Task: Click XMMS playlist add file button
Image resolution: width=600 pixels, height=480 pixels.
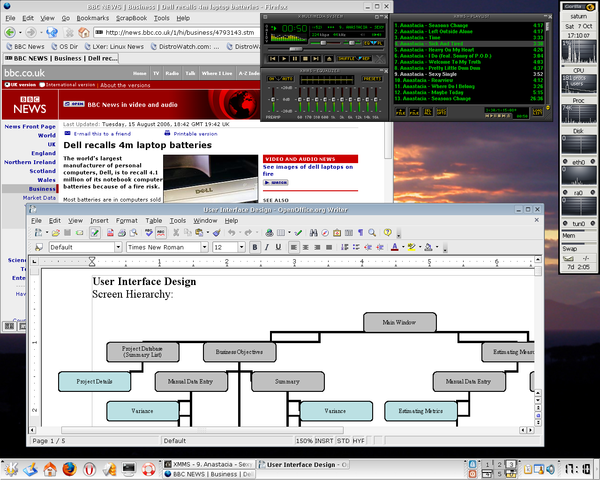Action: coord(401,112)
